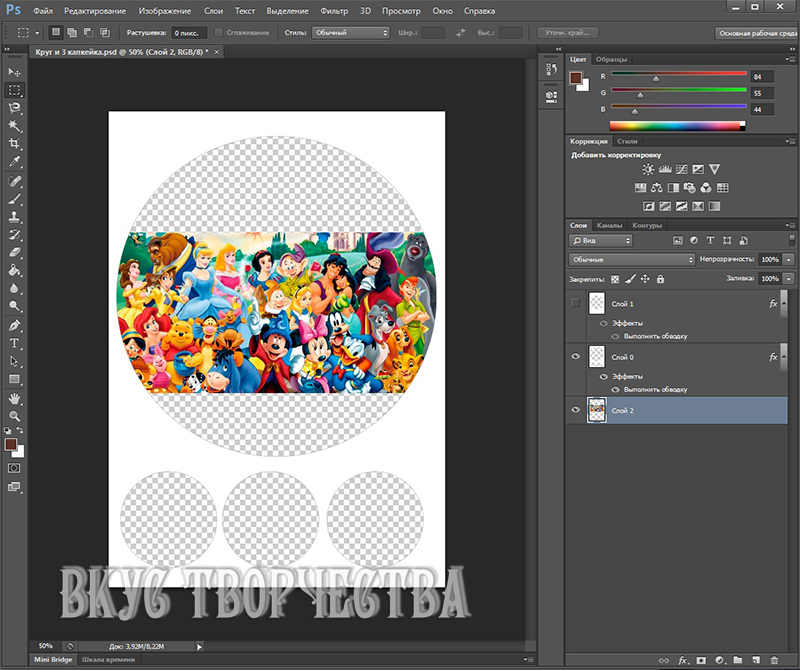Add Curves adjustment
This screenshot has height=670, width=800.
click(682, 169)
